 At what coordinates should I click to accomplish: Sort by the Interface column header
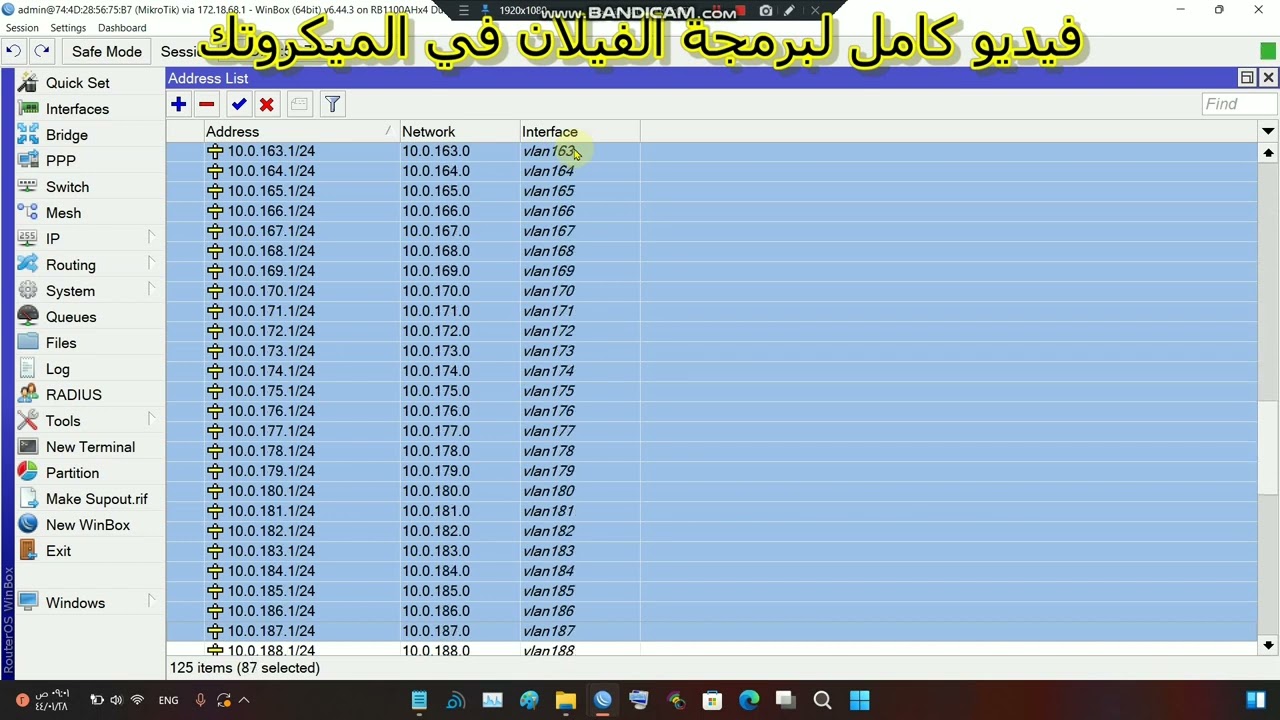click(x=579, y=132)
